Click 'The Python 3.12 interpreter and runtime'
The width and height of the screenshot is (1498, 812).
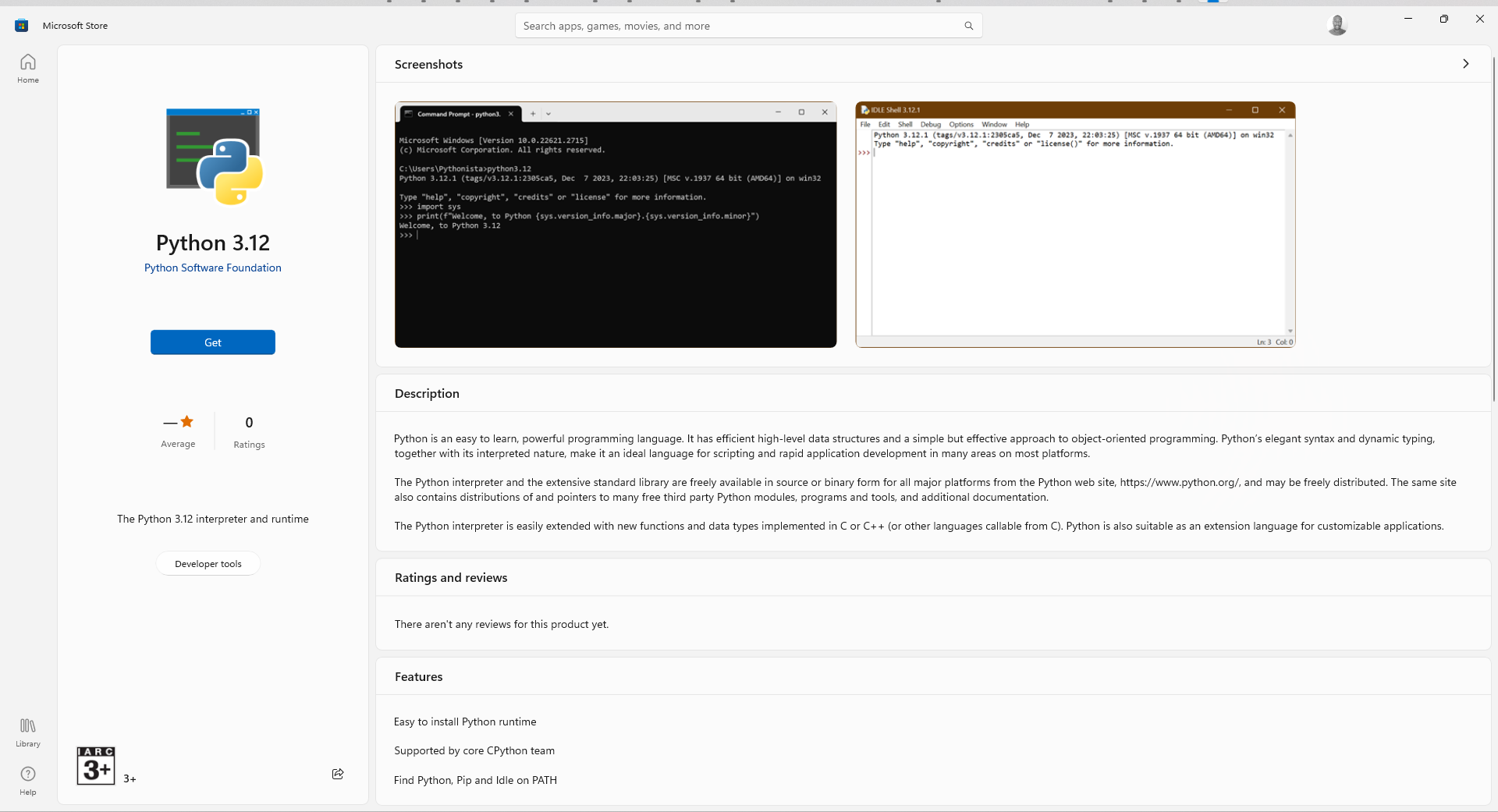213,519
